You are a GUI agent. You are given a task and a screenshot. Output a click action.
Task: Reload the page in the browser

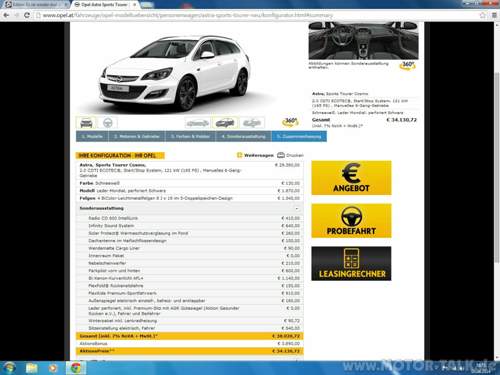click(x=27, y=15)
